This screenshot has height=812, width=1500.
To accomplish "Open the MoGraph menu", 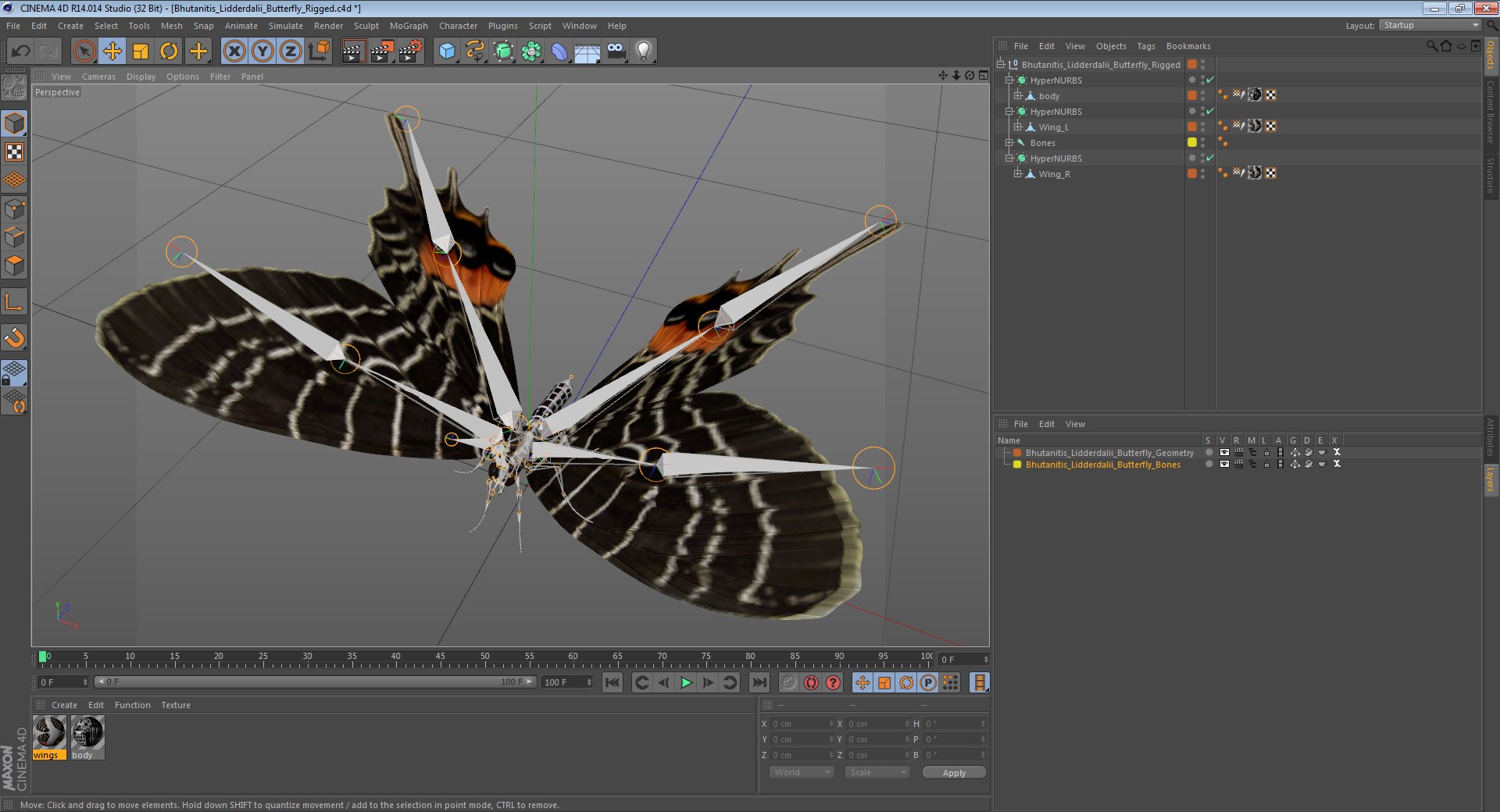I will point(409,26).
